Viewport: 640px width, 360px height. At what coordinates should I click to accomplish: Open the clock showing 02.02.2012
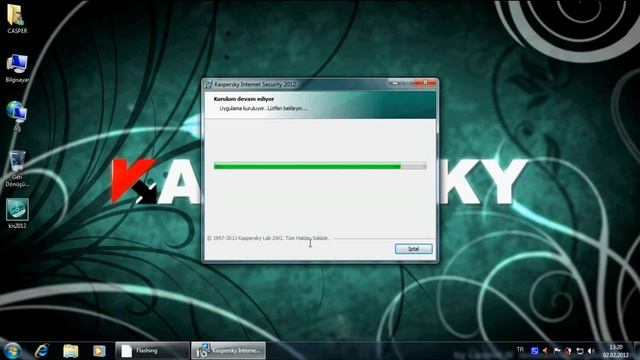pos(616,351)
